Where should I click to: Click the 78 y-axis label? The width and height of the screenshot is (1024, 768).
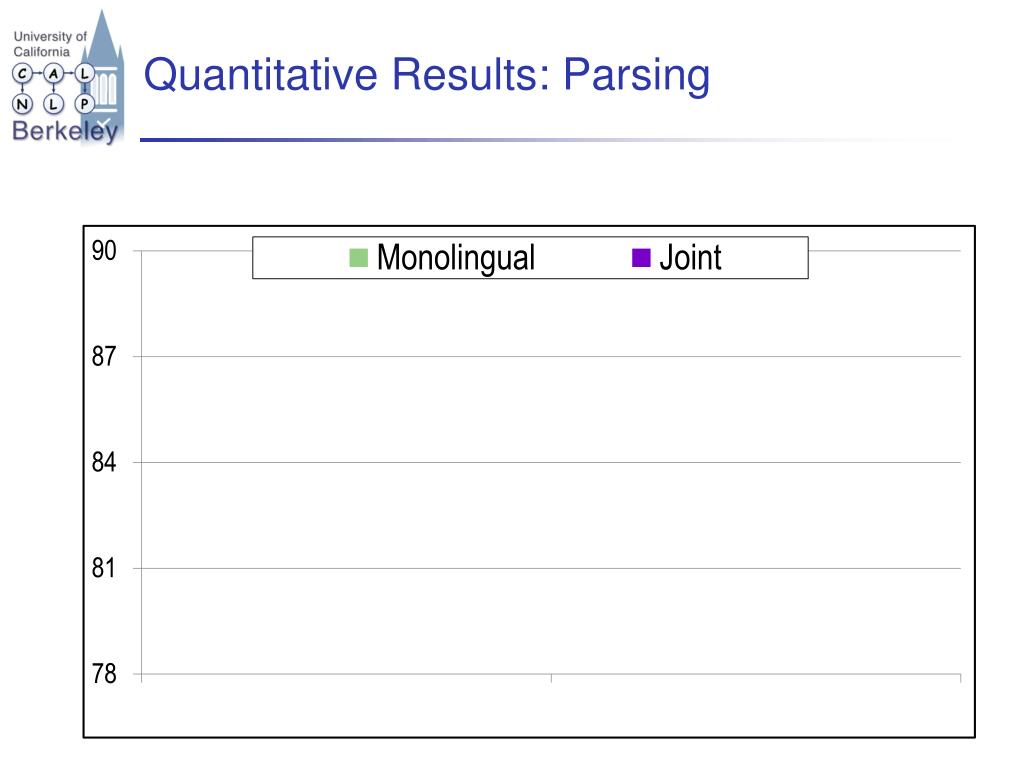(104, 674)
